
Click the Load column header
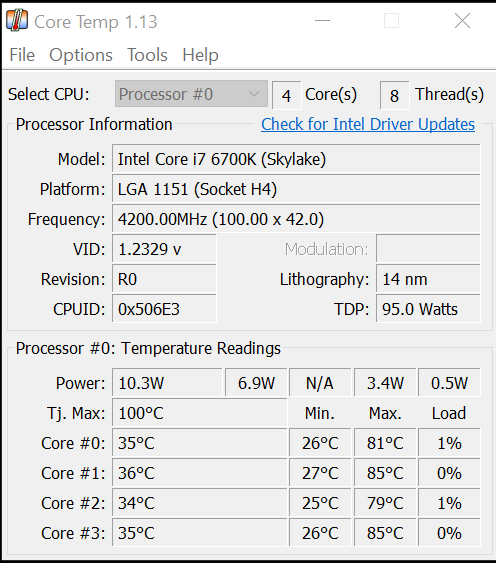pos(449,413)
